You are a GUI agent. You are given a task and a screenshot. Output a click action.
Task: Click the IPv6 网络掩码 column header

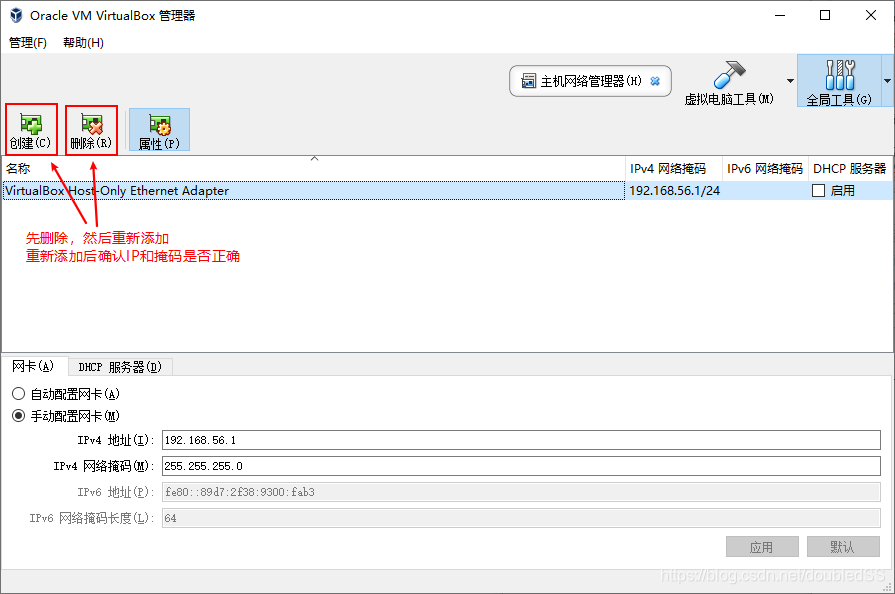click(765, 169)
